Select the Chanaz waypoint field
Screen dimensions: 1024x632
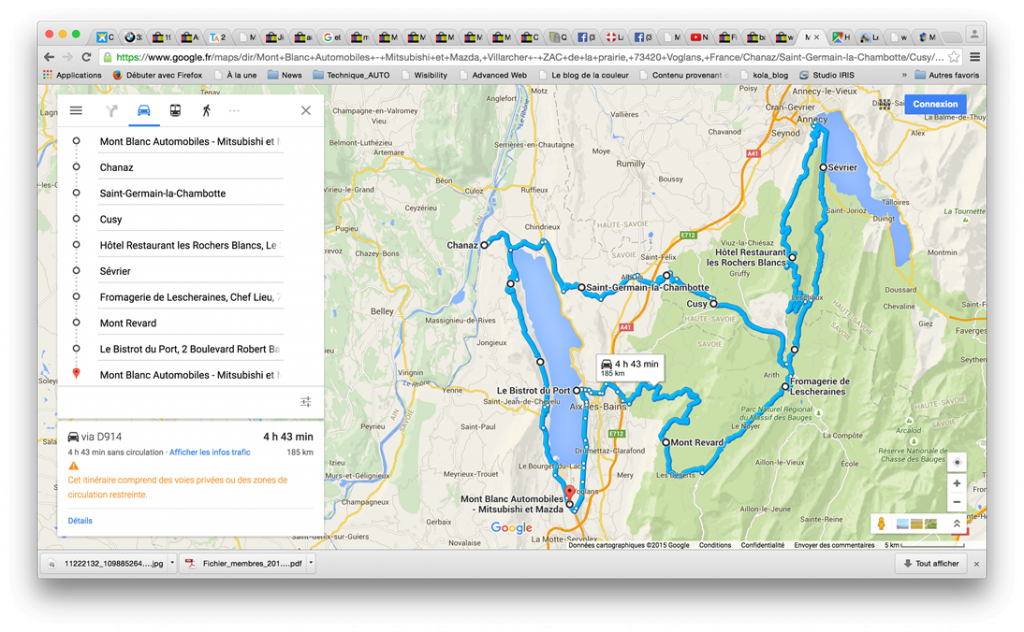(191, 167)
